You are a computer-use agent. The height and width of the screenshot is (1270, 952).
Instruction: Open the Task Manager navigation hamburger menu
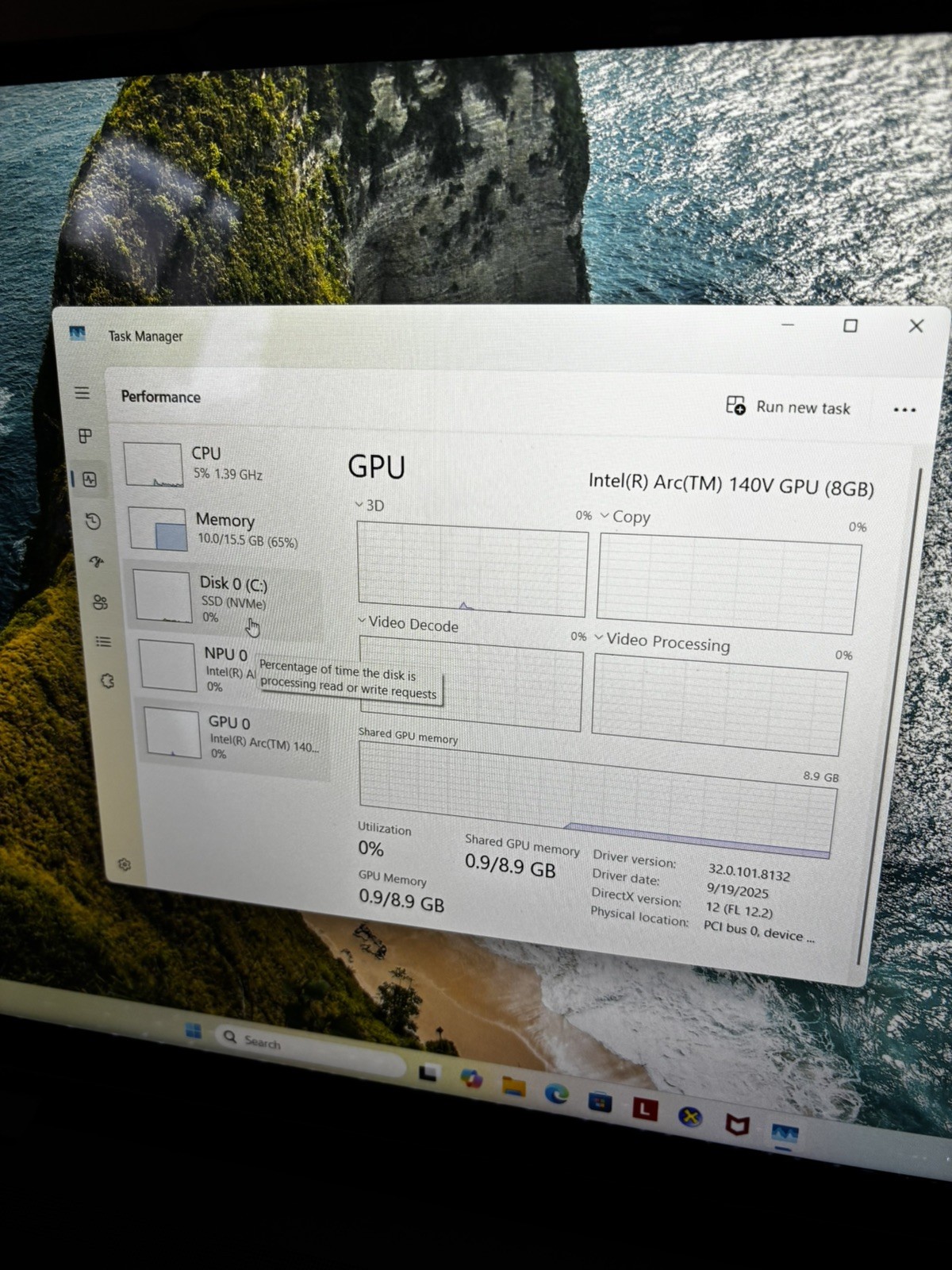83,393
